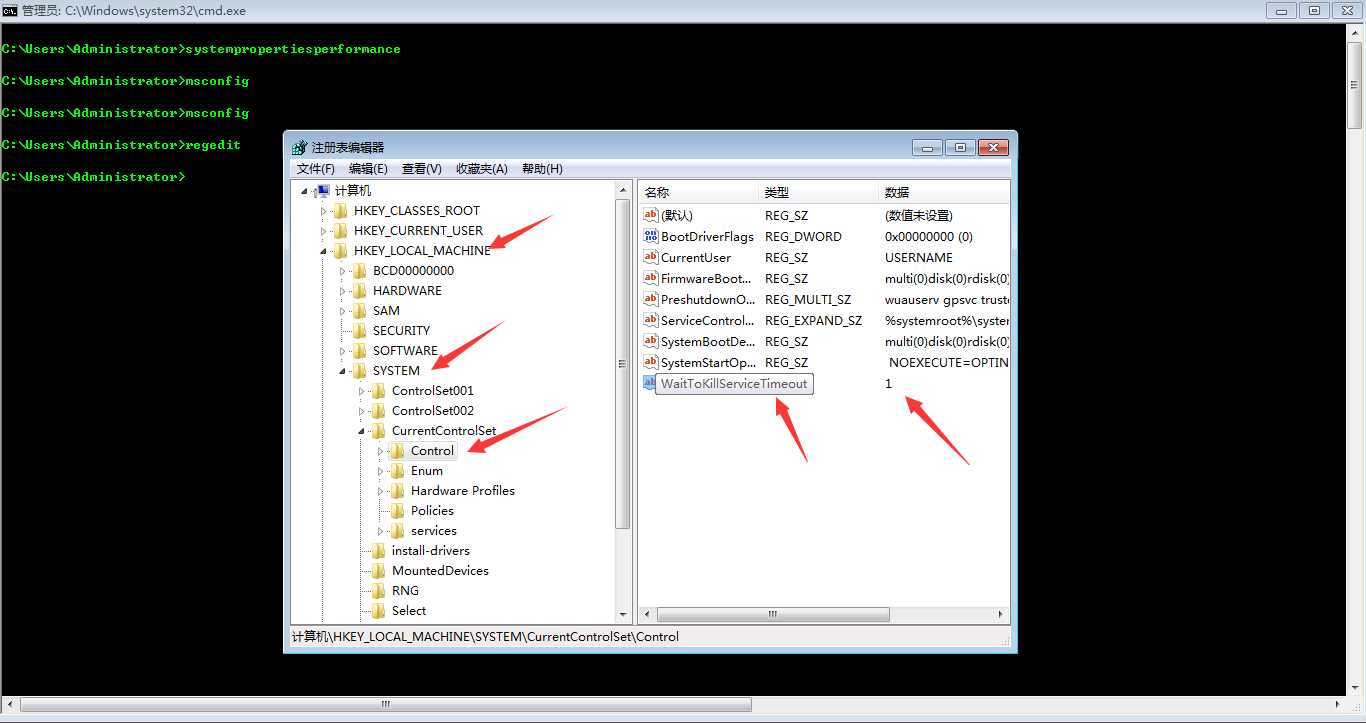
Task: Click the RNG folder icon
Action: click(379, 590)
